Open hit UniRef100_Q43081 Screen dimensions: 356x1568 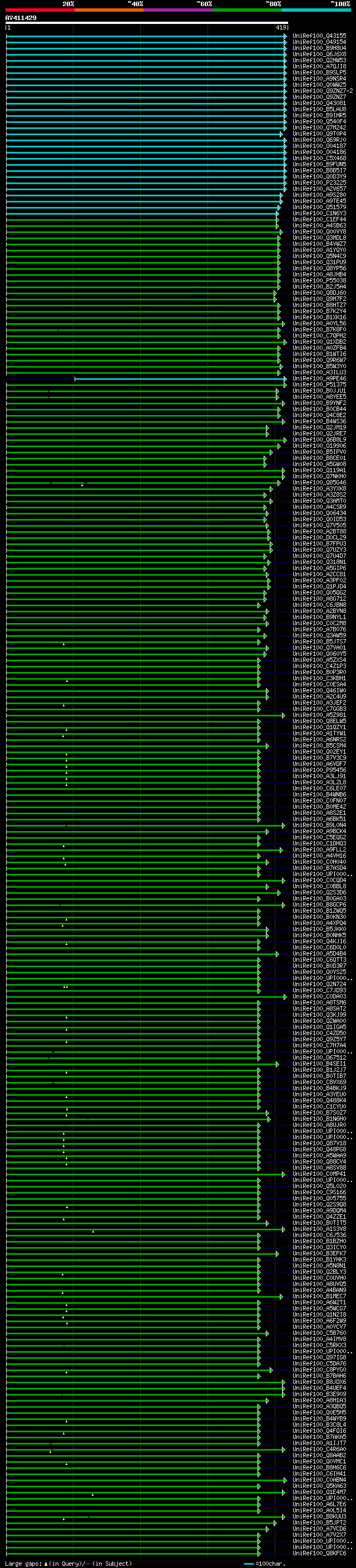coord(319,103)
